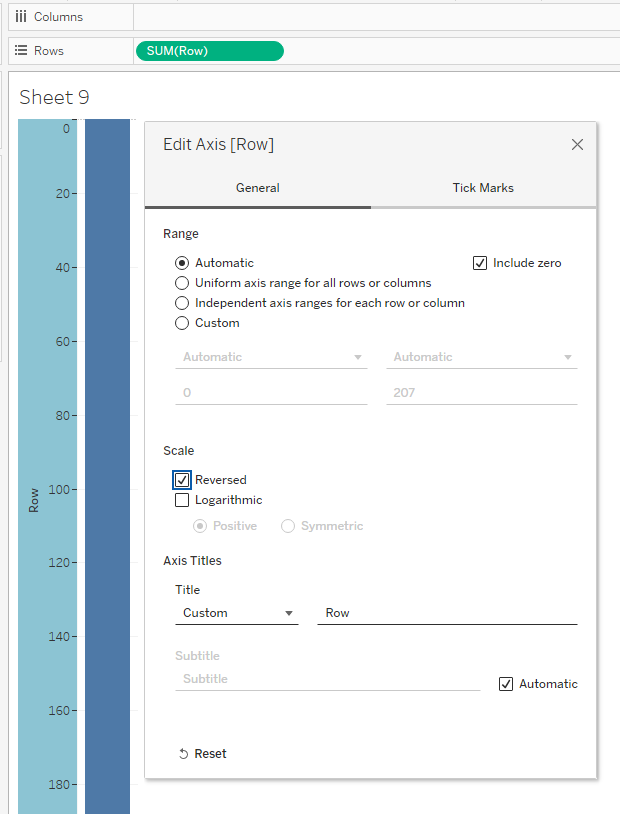Enable the Logarithmic scale checkbox
The image size is (620, 814).
pos(182,500)
